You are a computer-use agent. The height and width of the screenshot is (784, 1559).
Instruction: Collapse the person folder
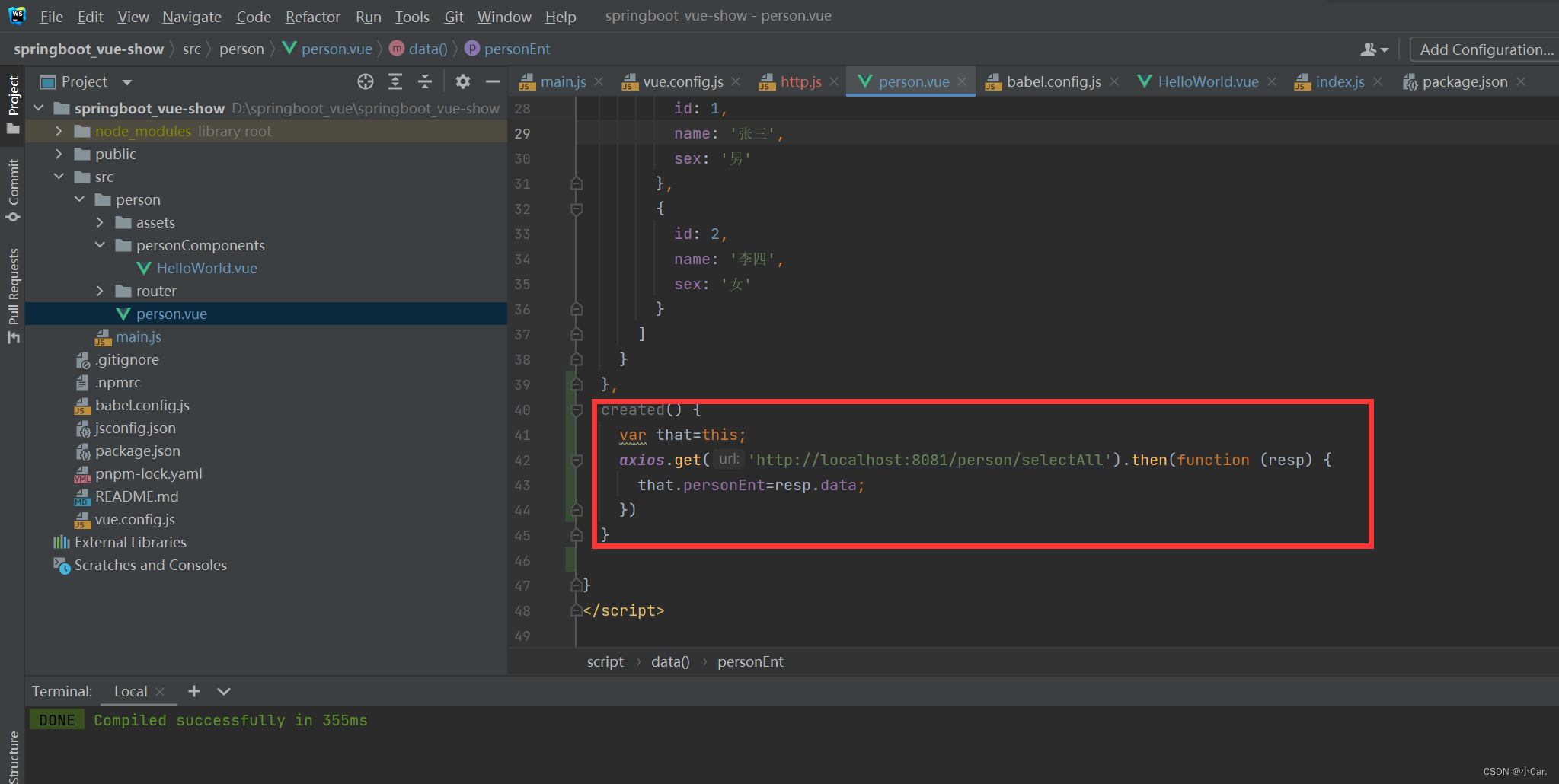[x=79, y=199]
